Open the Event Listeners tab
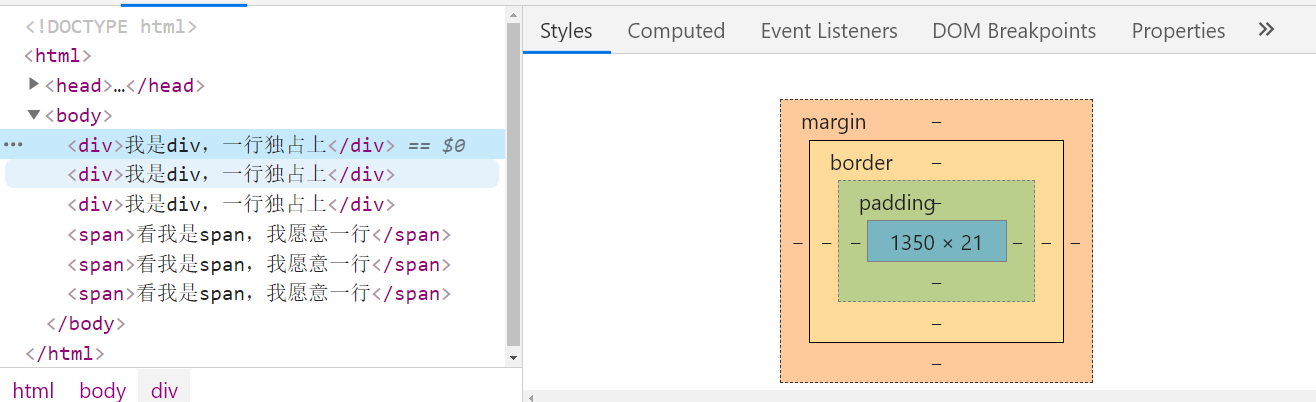This screenshot has height=402, width=1316. tap(829, 31)
